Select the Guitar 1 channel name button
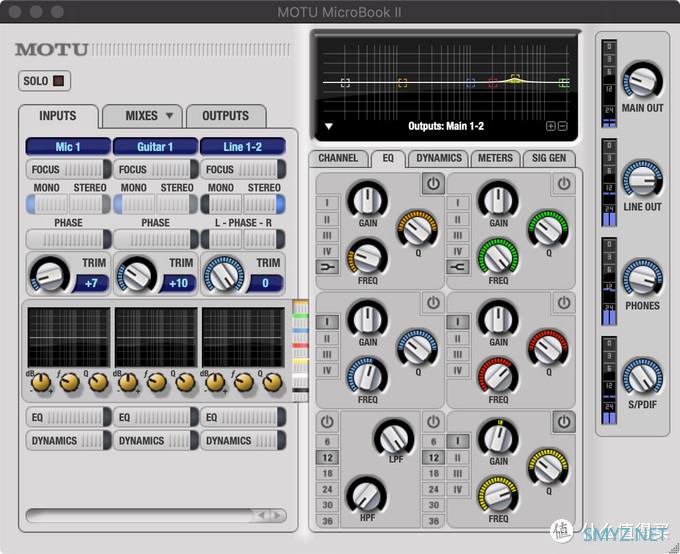Viewport: 680px width, 554px height. click(155, 147)
